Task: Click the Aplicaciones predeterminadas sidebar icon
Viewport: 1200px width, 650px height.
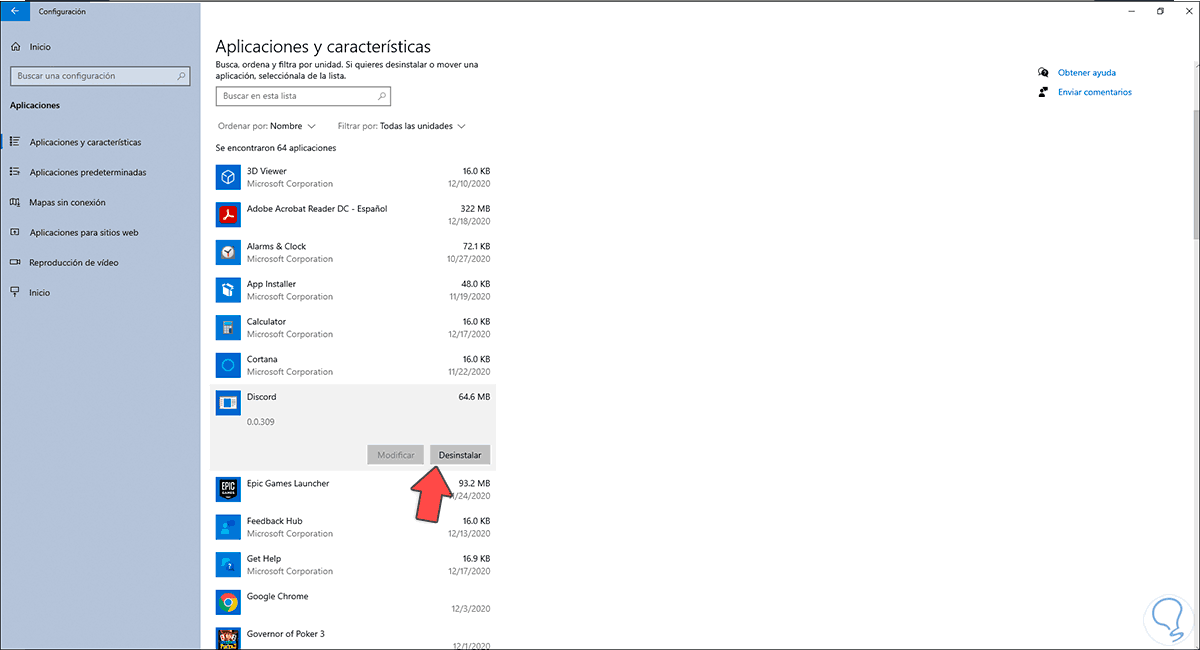Action: pyautogui.click(x=15, y=172)
